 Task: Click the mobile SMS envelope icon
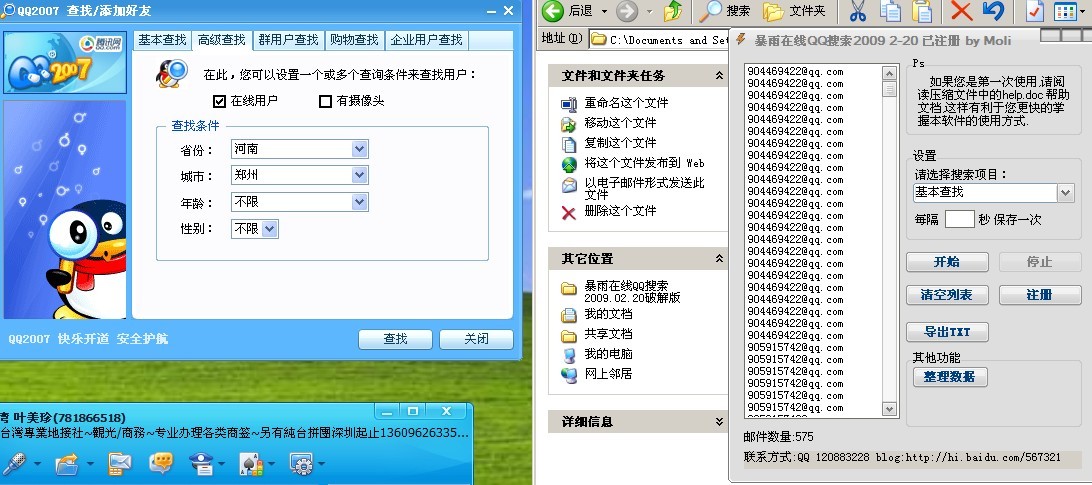click(x=119, y=464)
